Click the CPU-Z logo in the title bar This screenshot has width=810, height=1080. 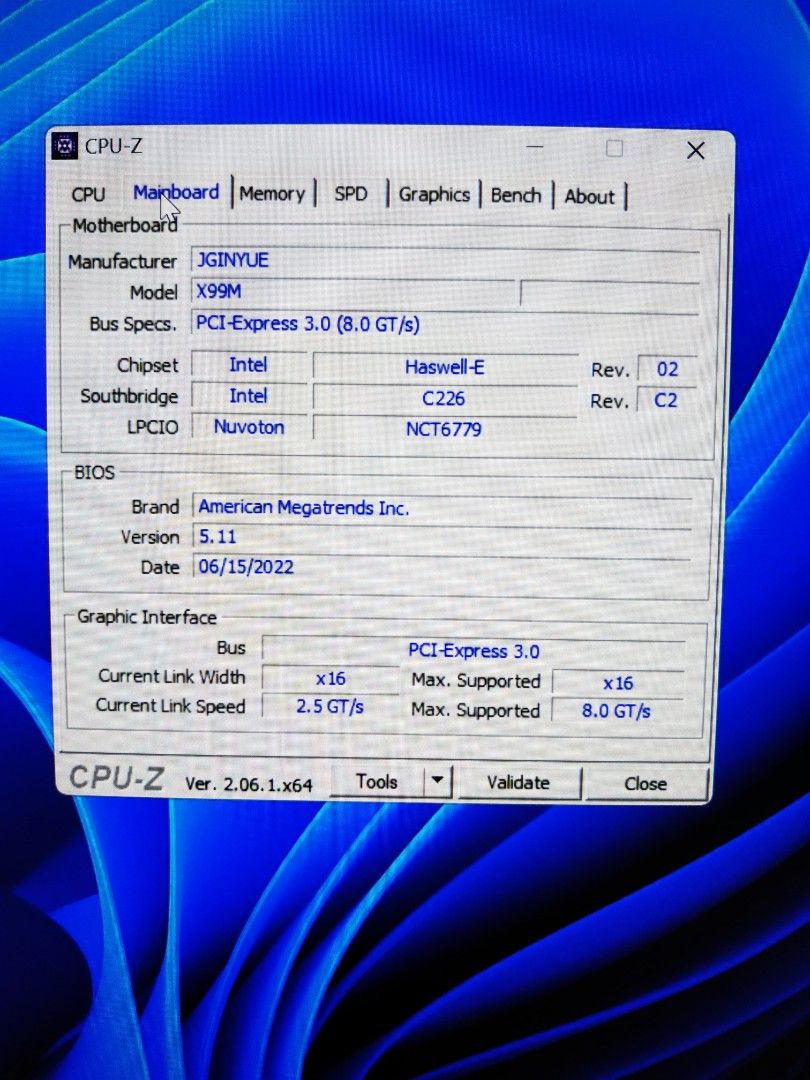click(65, 146)
